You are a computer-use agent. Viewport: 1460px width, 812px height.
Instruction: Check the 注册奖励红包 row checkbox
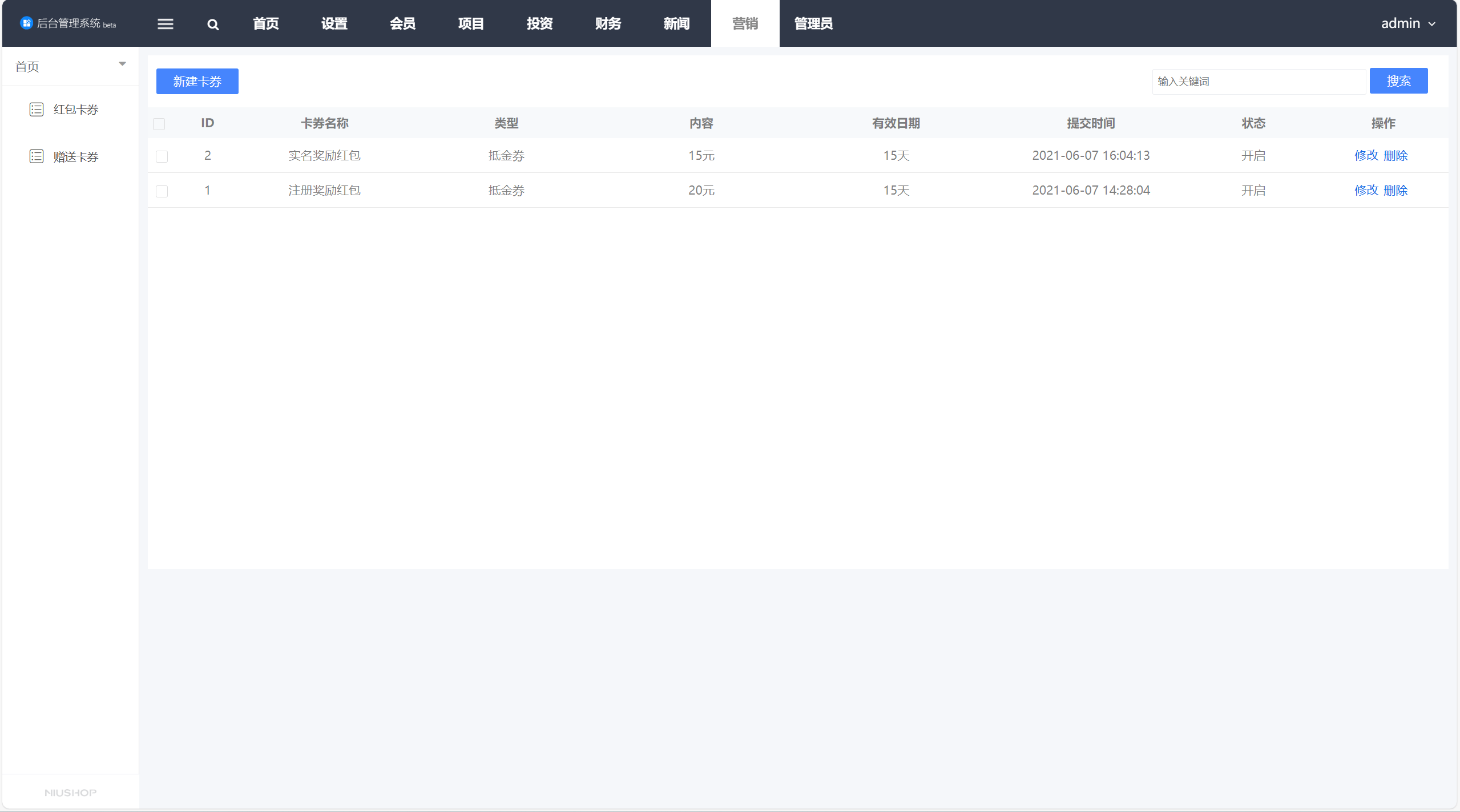(x=162, y=191)
